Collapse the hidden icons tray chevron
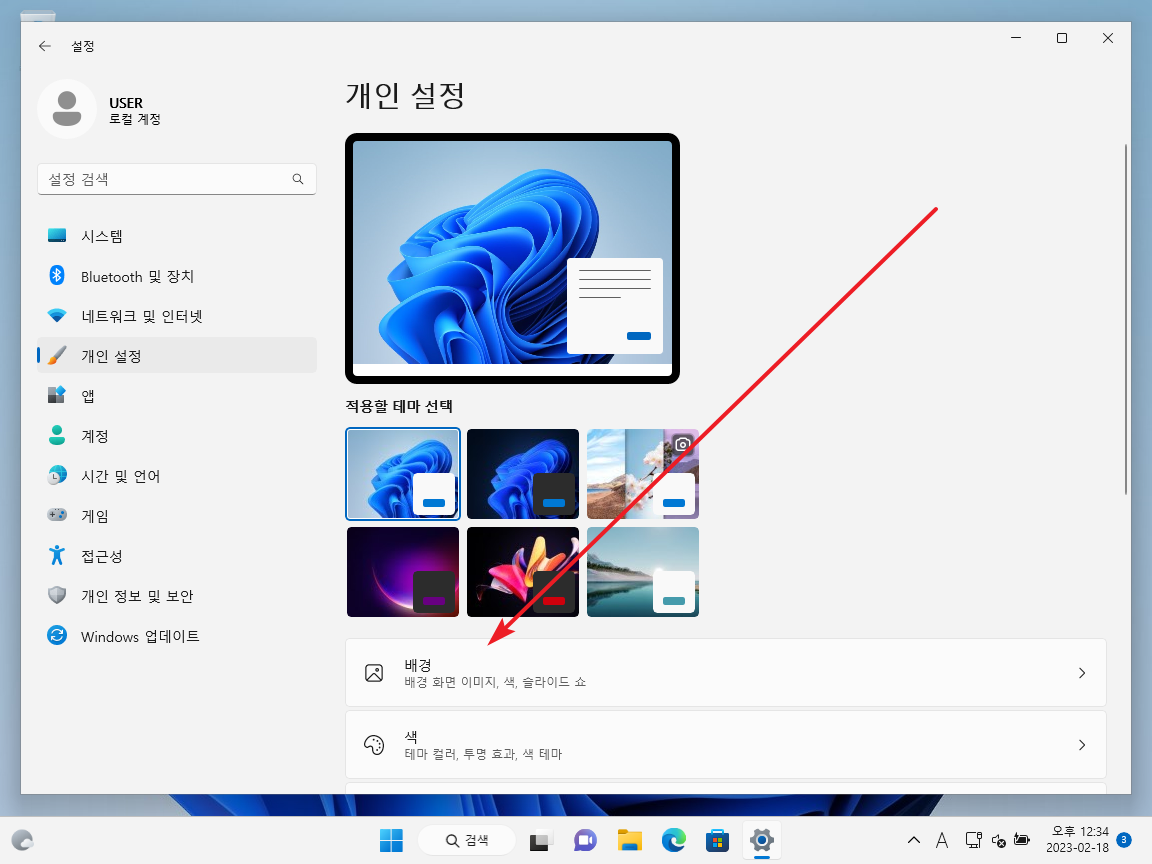This screenshot has width=1152, height=864. point(913,840)
